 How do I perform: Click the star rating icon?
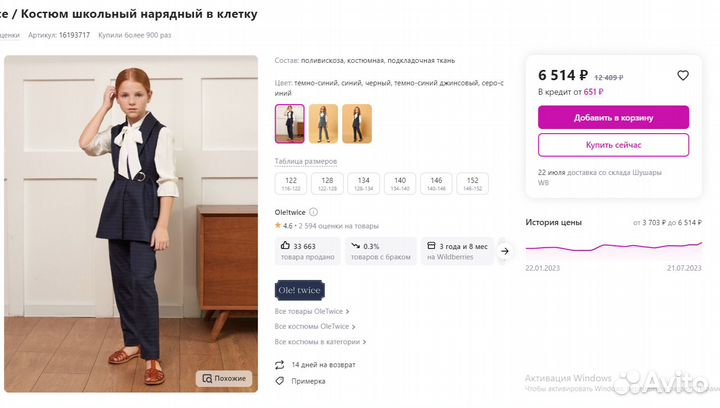[278, 226]
